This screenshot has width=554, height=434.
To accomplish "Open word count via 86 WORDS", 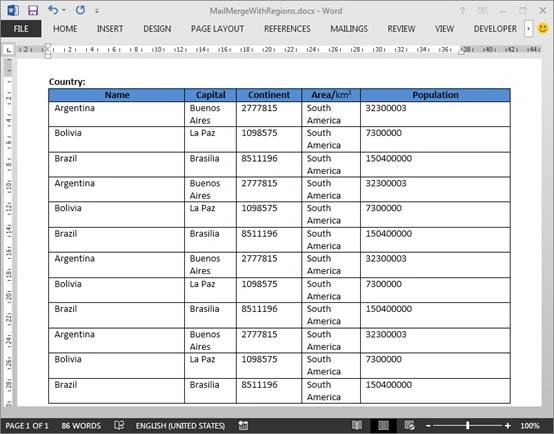I will click(x=81, y=426).
